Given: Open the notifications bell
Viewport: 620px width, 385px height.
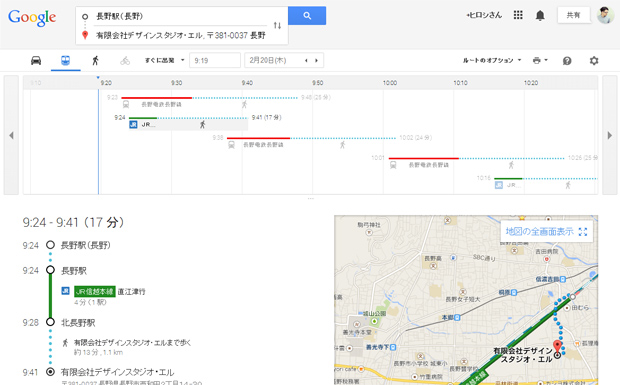Looking at the screenshot, I should 540,15.
